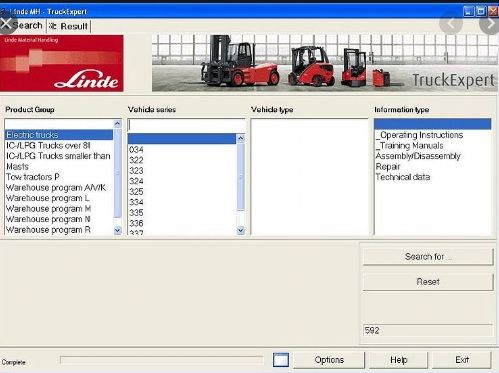This screenshot has width=499, height=373.
Task: Choose Masts in Product Group list
Action: point(59,167)
